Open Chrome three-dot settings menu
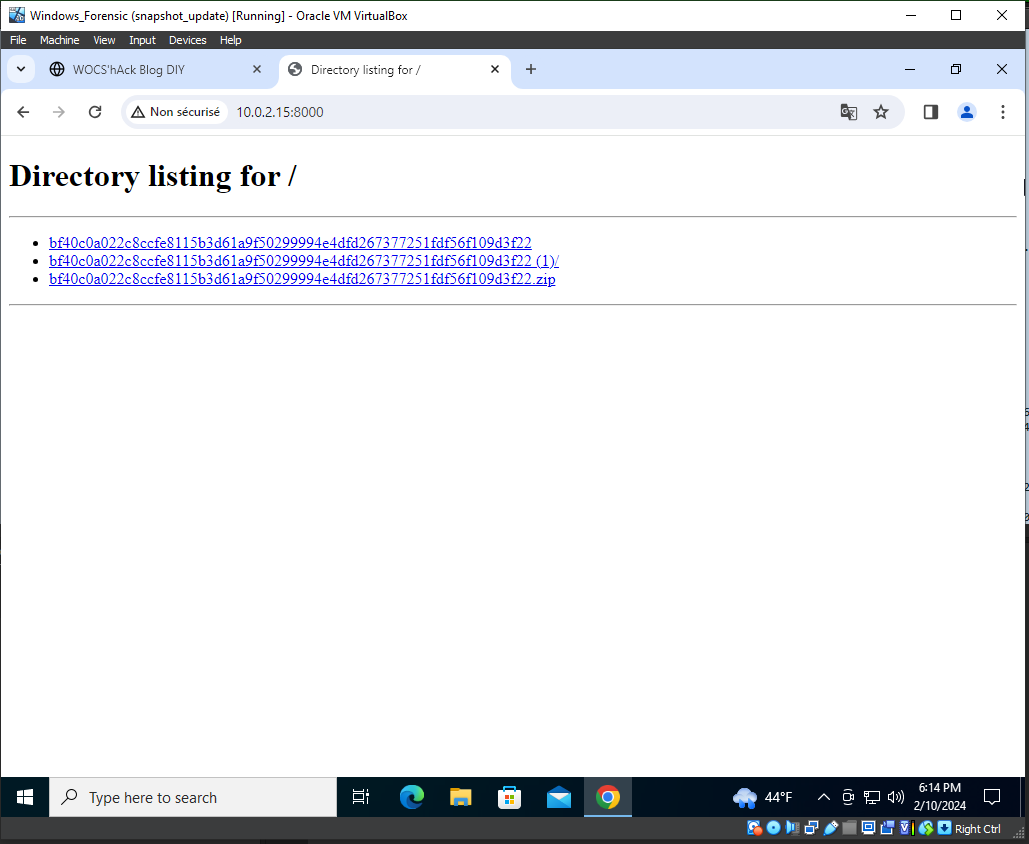The image size is (1029, 844). point(1002,112)
